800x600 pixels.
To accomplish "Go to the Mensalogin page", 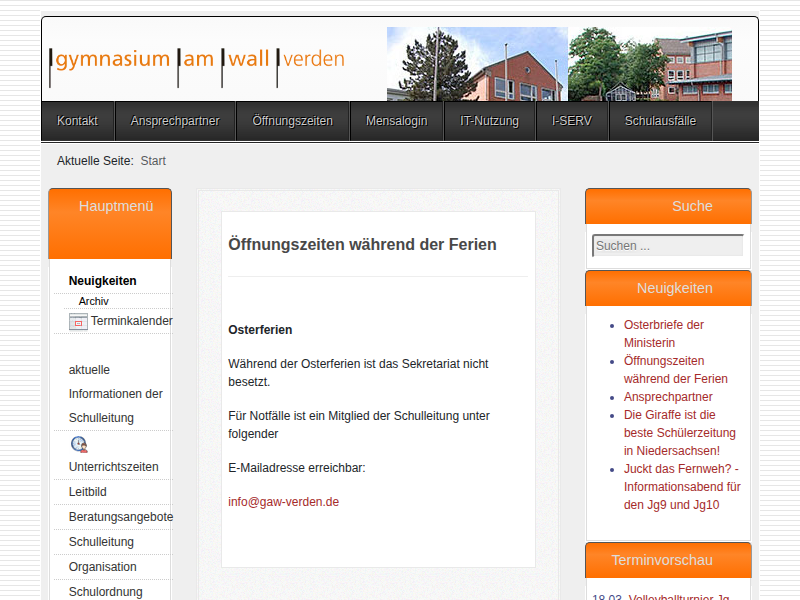I will coord(396,121).
